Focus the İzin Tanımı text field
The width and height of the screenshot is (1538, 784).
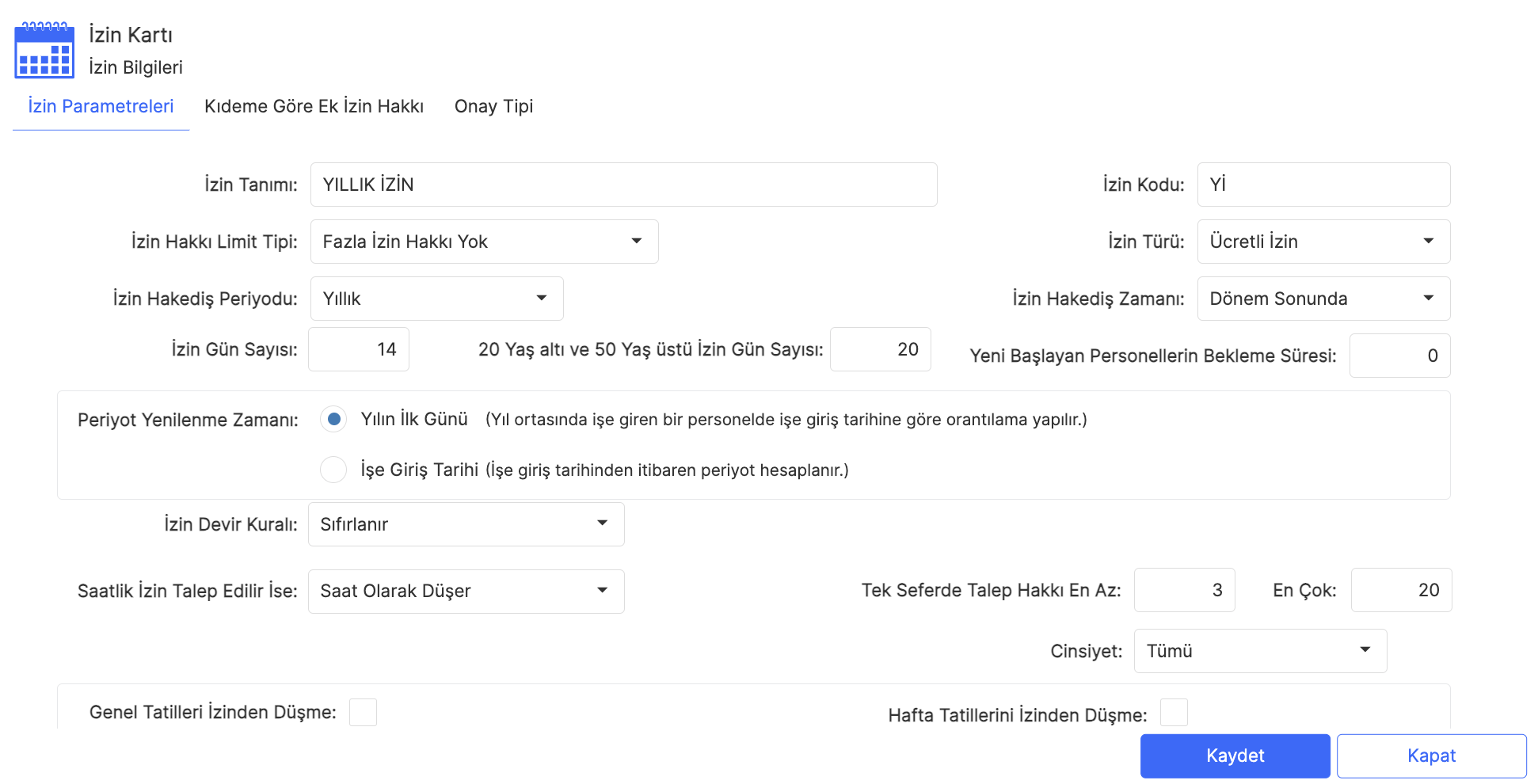(x=623, y=185)
